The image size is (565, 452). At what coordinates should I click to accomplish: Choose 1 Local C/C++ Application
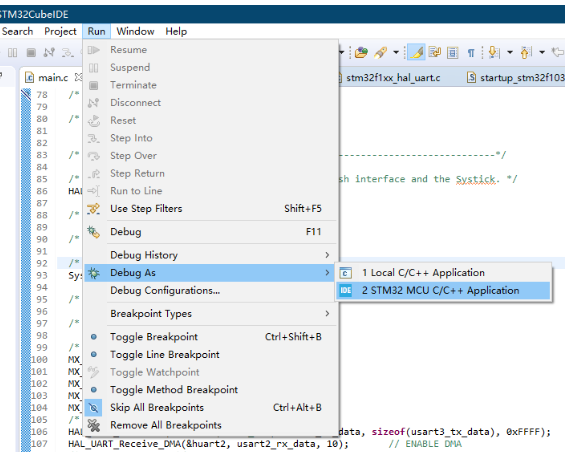point(443,273)
